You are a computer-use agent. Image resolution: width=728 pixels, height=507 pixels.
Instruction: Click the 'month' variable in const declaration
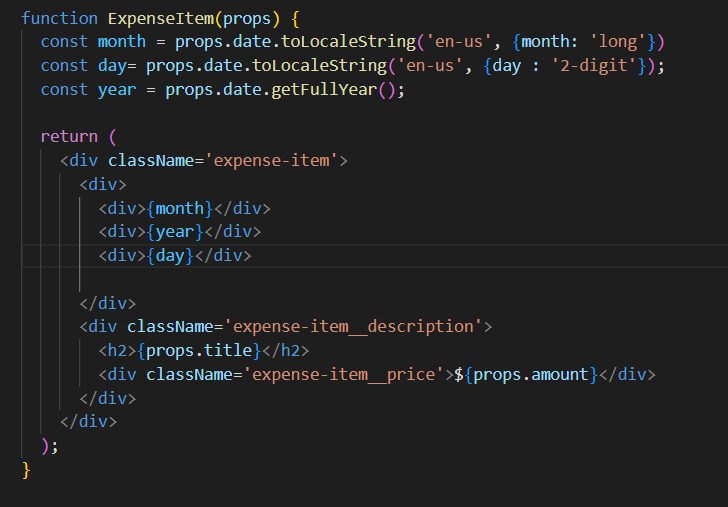[x=122, y=42]
